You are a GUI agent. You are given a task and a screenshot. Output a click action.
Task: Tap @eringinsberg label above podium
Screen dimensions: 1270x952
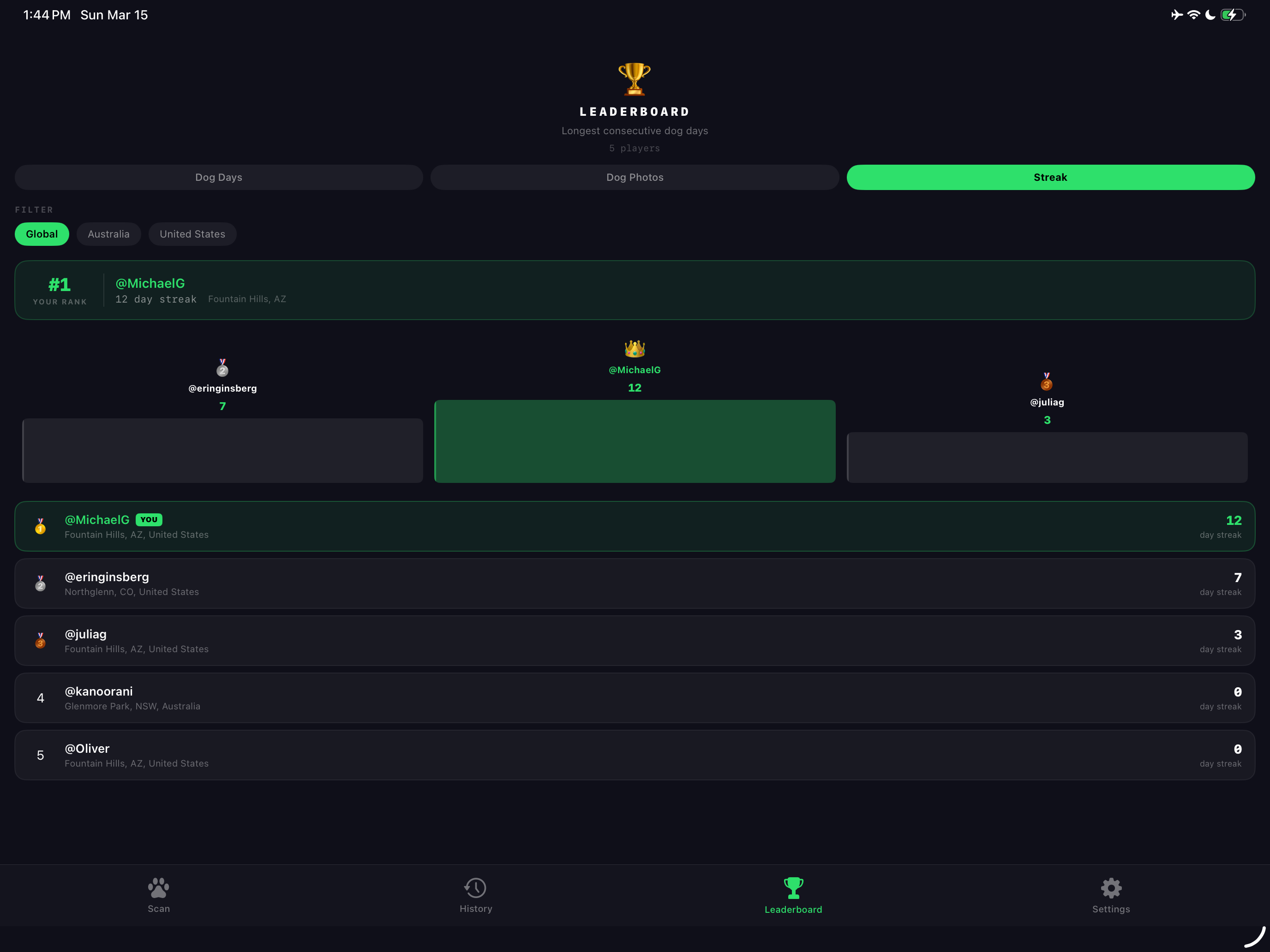pos(223,388)
